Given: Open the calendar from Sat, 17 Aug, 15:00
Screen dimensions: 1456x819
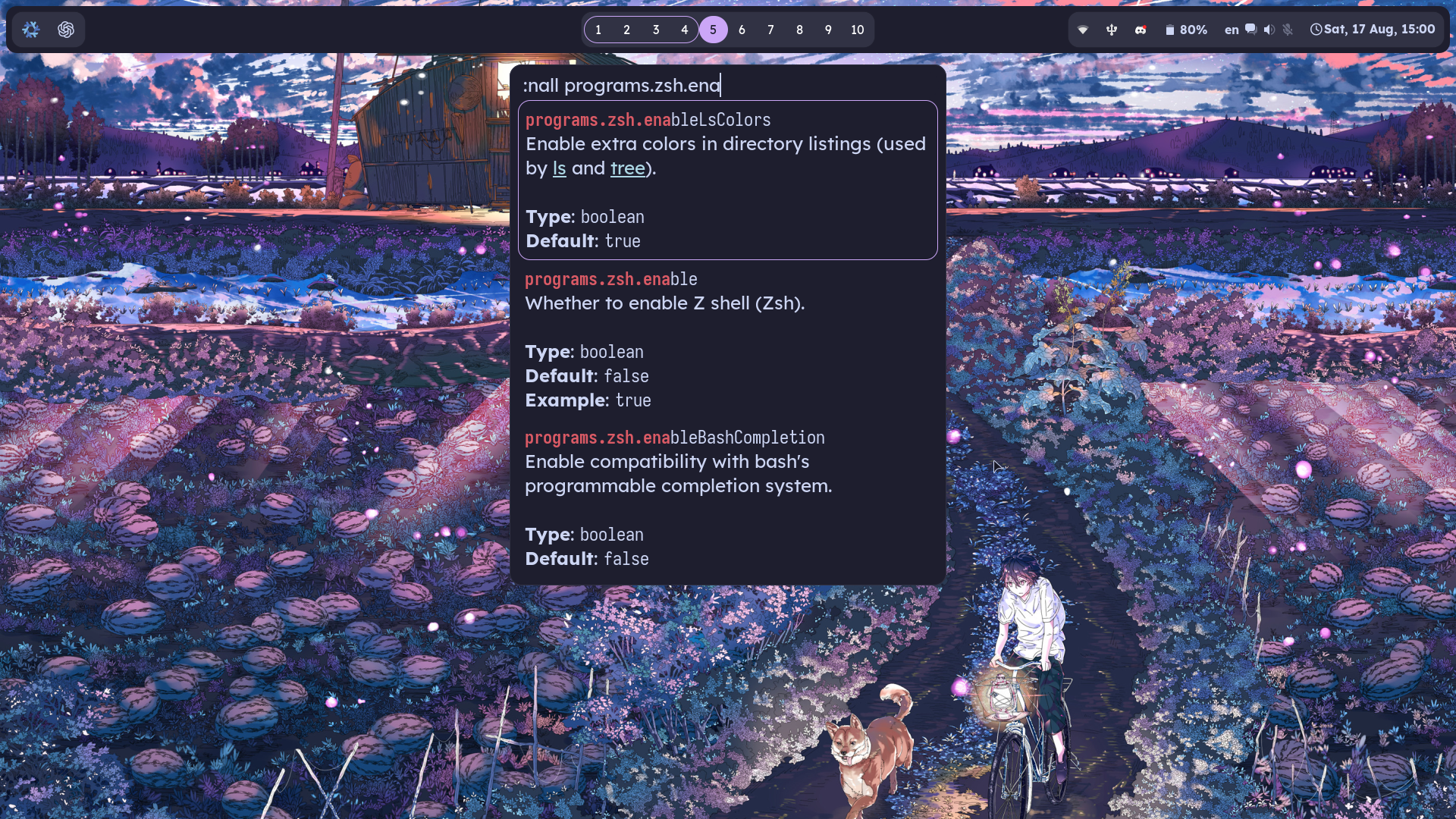Looking at the screenshot, I should (1379, 30).
